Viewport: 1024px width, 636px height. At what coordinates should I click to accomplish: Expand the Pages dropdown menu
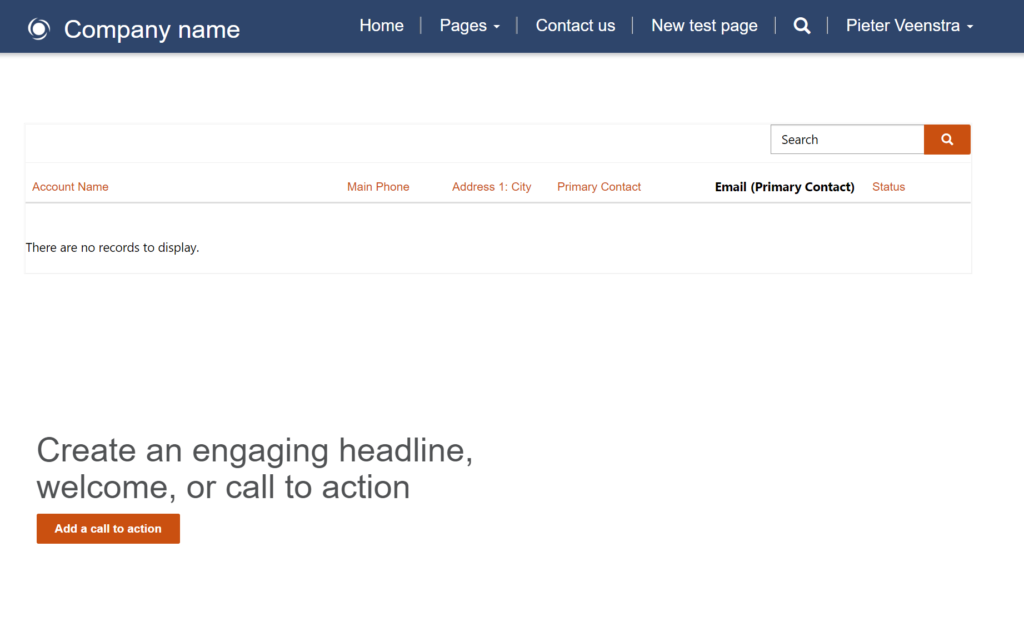coord(470,25)
